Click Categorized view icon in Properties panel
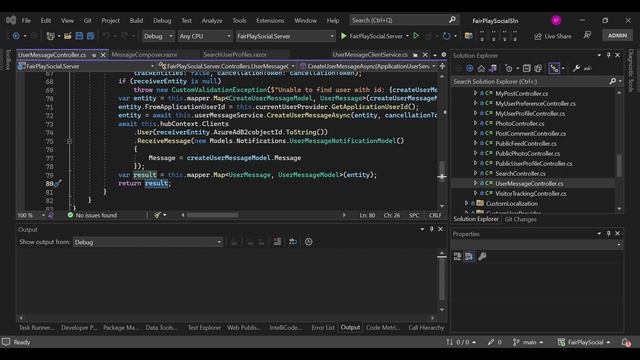The image size is (640, 360). (458, 256)
